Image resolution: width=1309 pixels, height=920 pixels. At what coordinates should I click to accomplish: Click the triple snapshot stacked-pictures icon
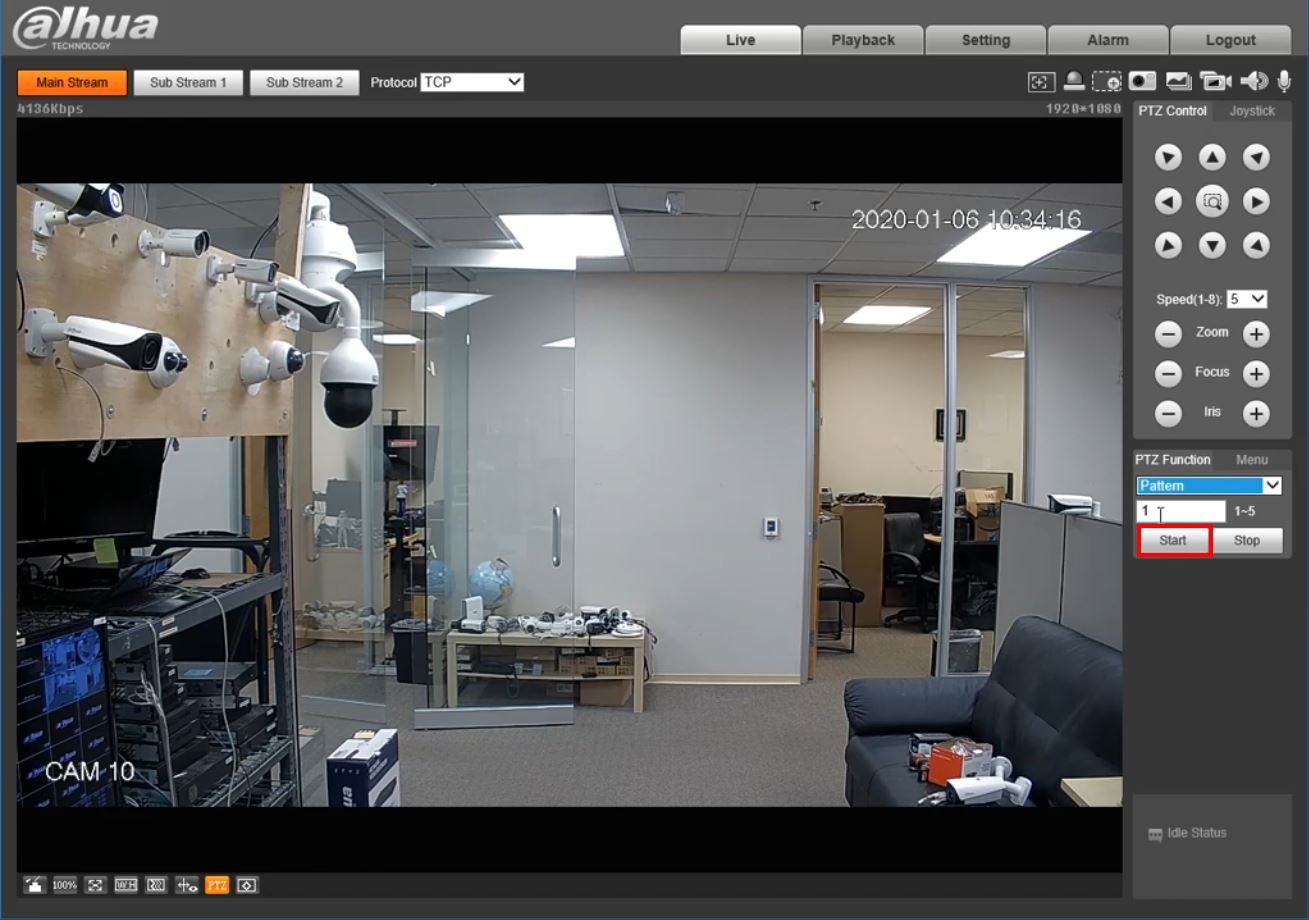(1178, 82)
